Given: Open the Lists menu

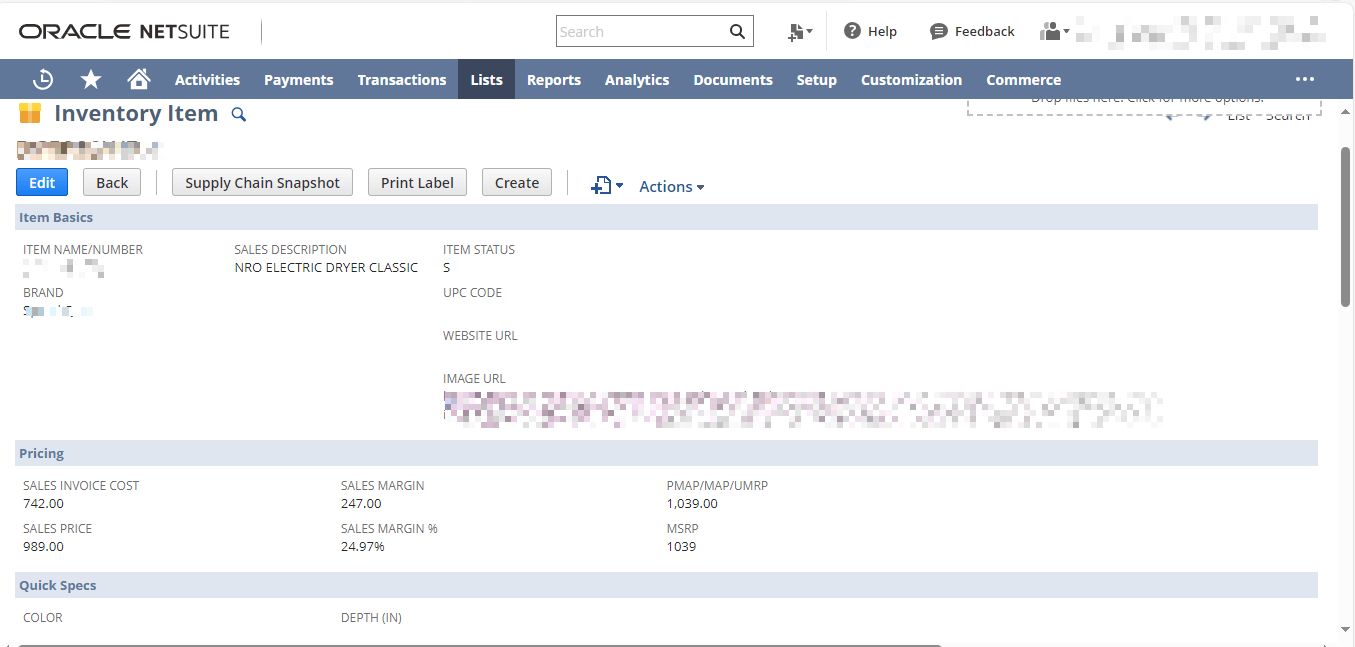Looking at the screenshot, I should pyautogui.click(x=487, y=80).
